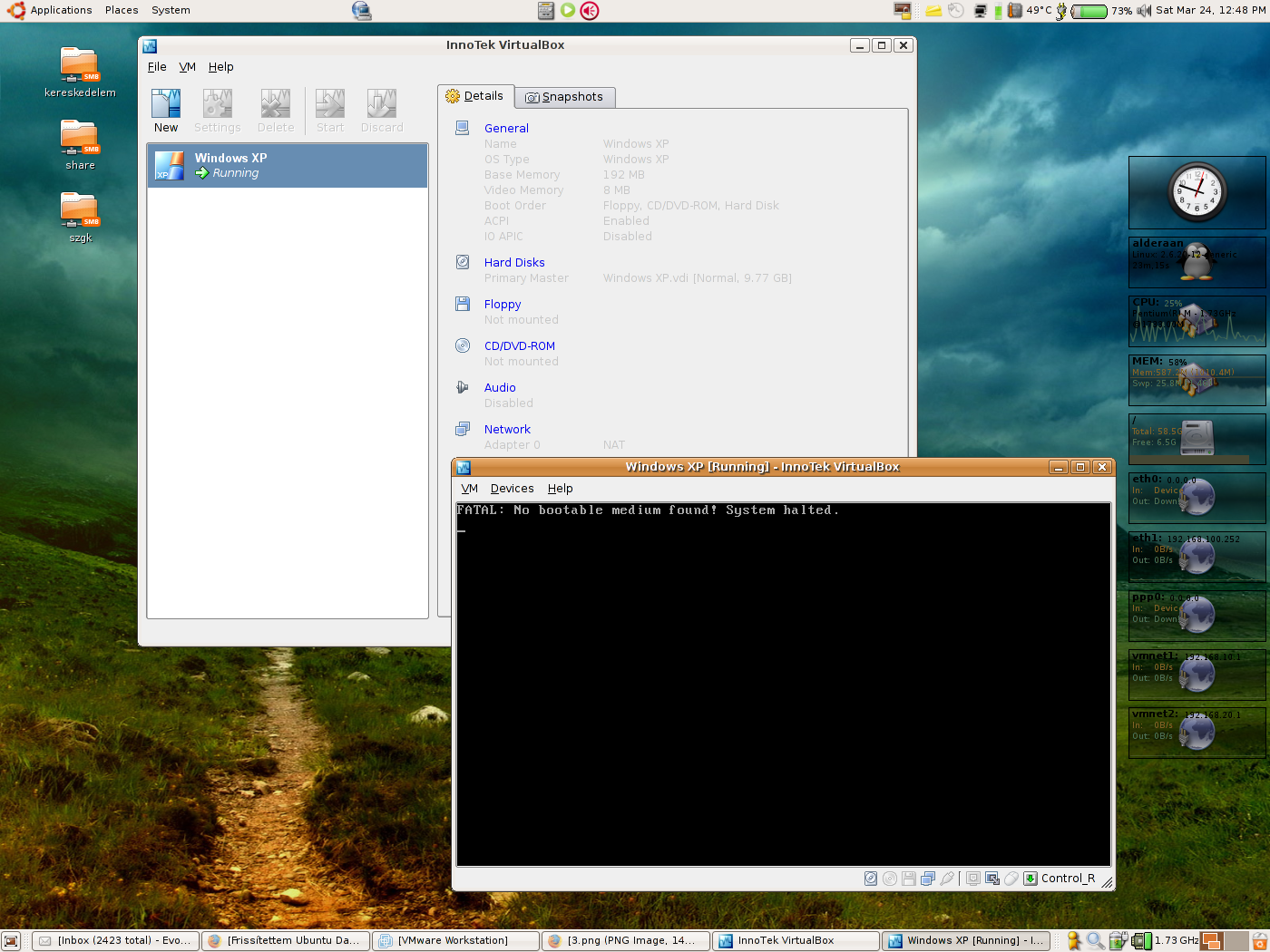Image resolution: width=1270 pixels, height=952 pixels.
Task: Click the InnoTek VirtualBox taskbar button
Action: click(x=796, y=940)
